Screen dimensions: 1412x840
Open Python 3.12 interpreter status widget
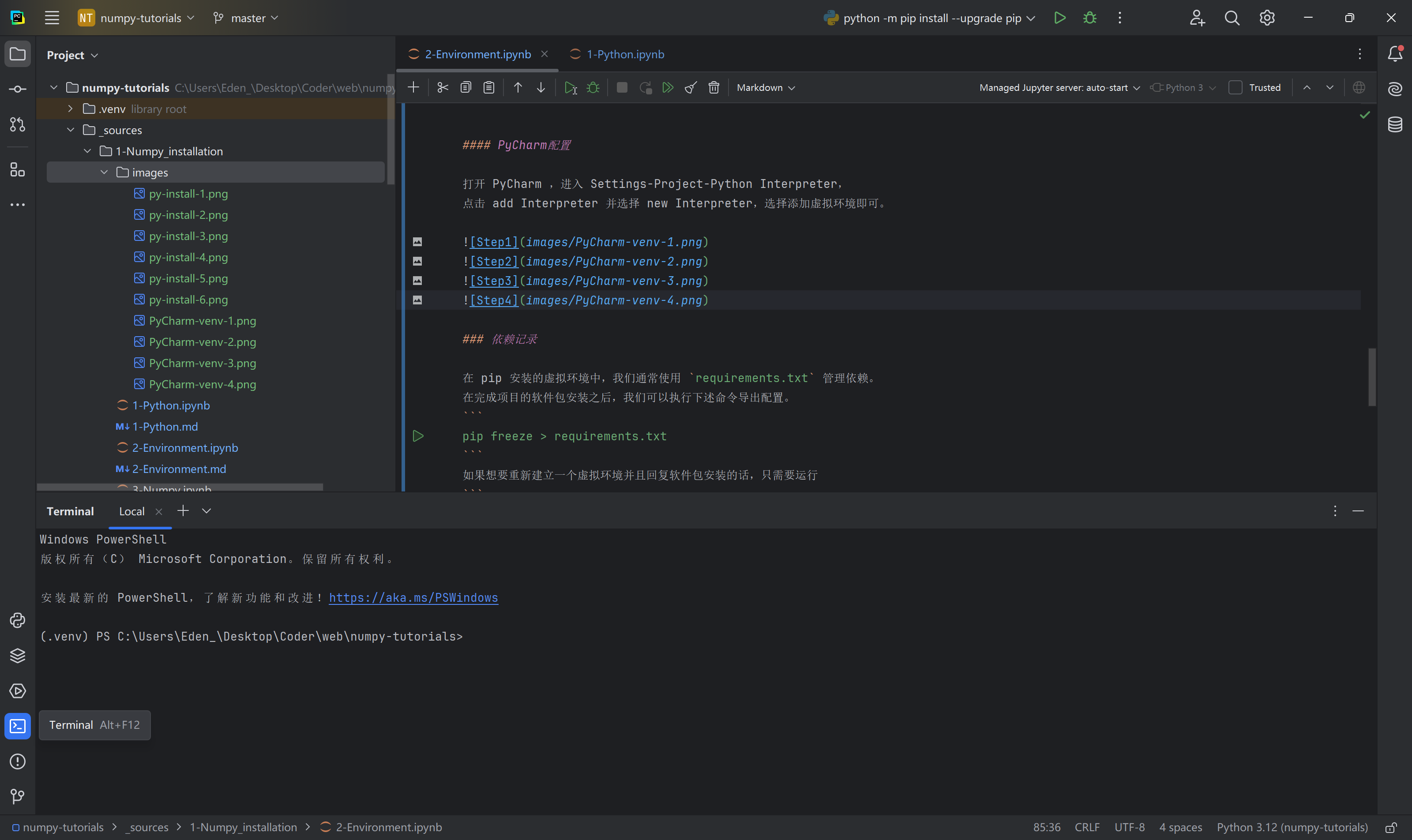pos(1292,827)
